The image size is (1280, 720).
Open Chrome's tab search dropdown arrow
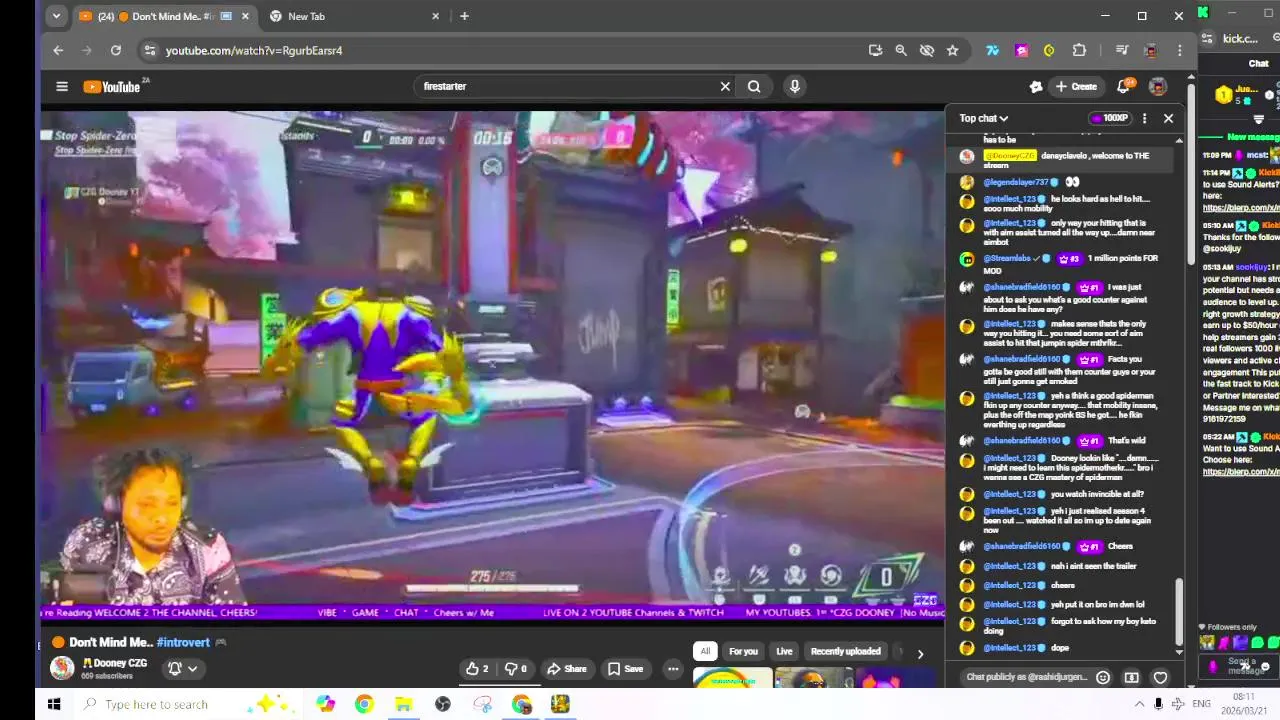pos(56,16)
